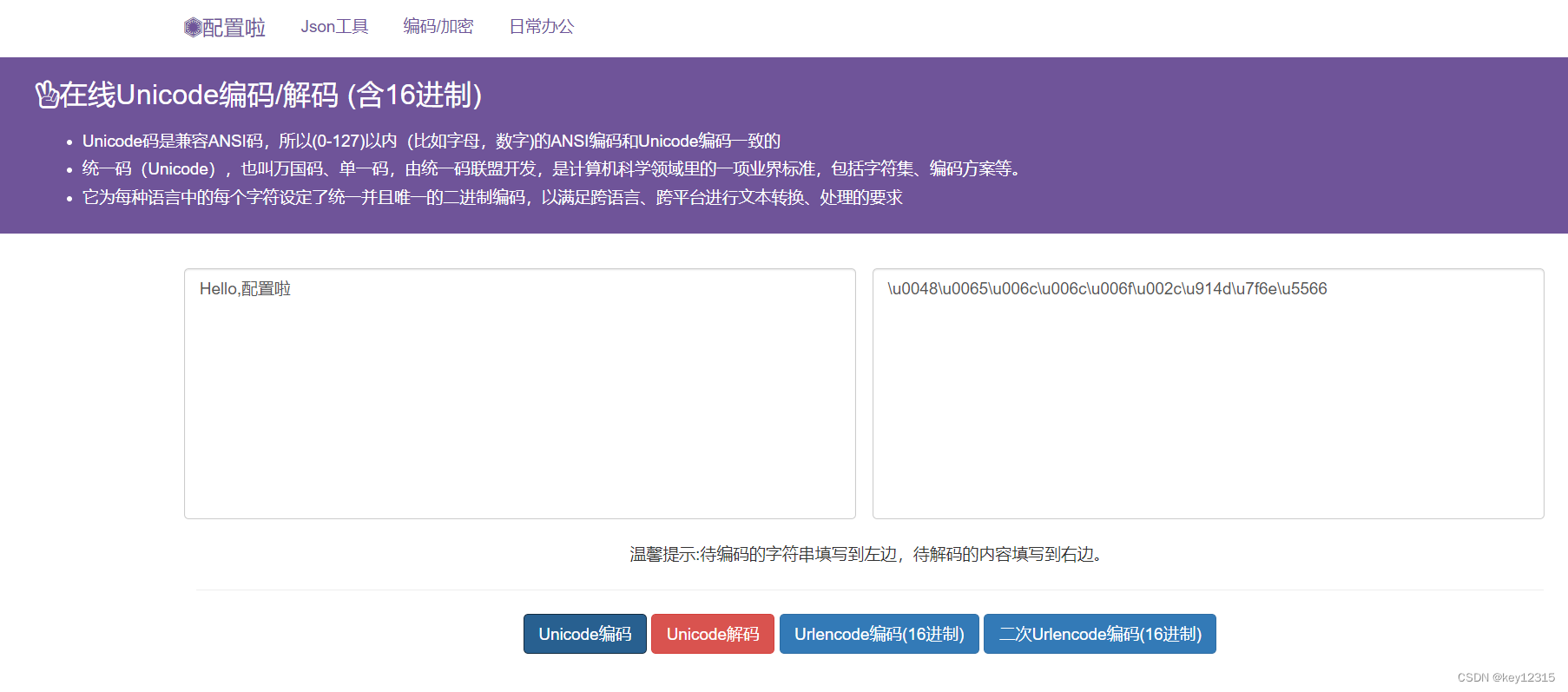The image size is (1568, 692).
Task: Open the 日常办公 menu
Action: [x=542, y=27]
